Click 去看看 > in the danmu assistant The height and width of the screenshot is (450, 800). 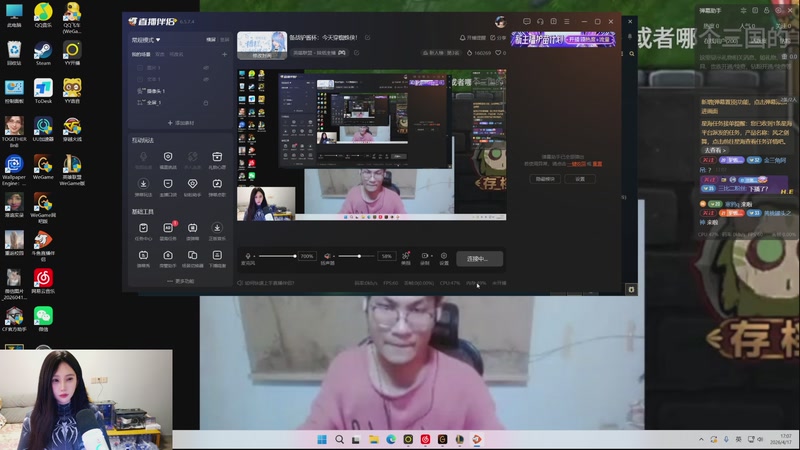coord(715,151)
